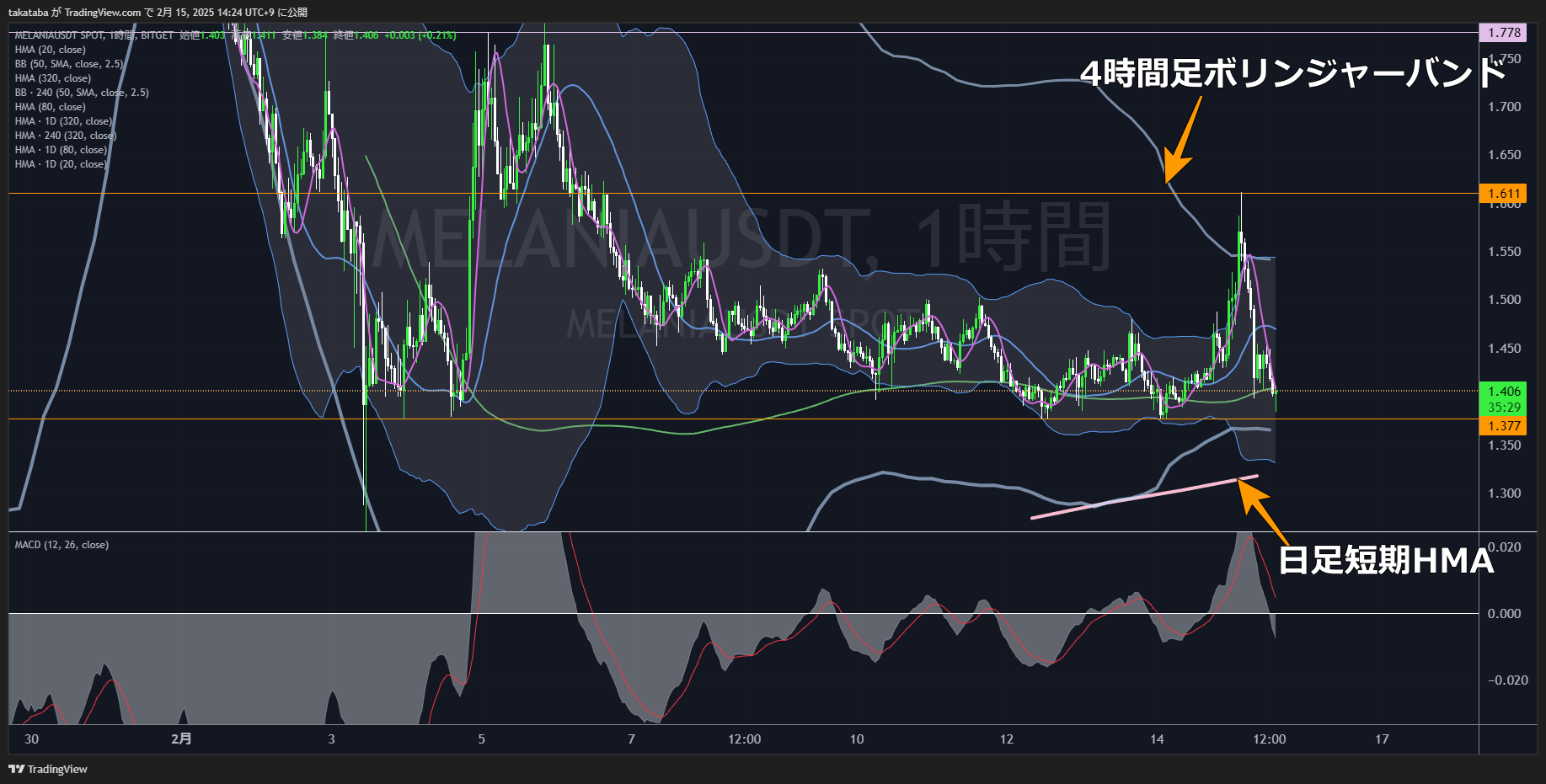Click the 35:29 bar countdown timer
1546x784 pixels.
click(1503, 408)
